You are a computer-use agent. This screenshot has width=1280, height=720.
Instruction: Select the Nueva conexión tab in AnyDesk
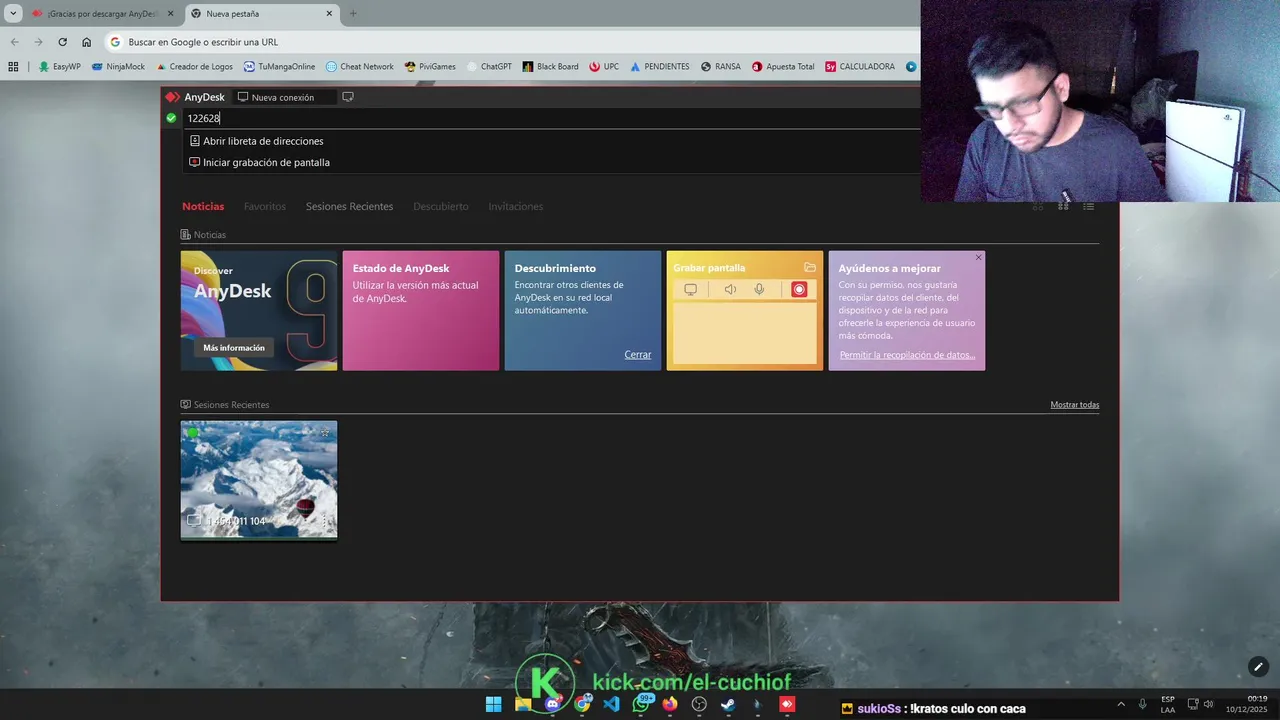283,97
